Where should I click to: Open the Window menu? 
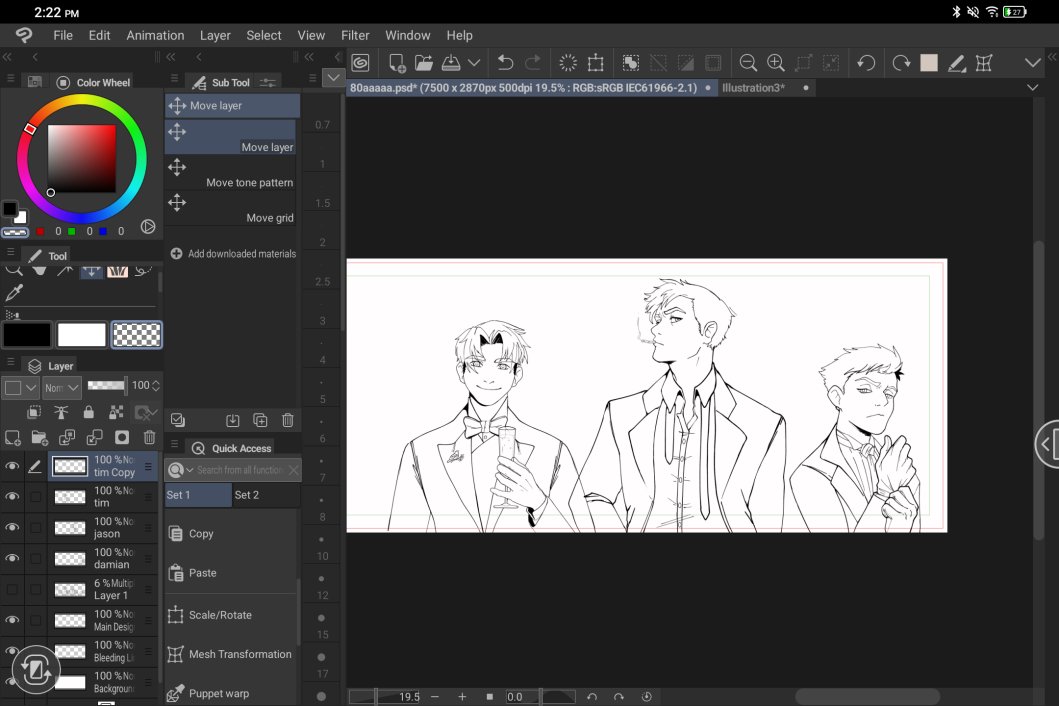coord(408,35)
